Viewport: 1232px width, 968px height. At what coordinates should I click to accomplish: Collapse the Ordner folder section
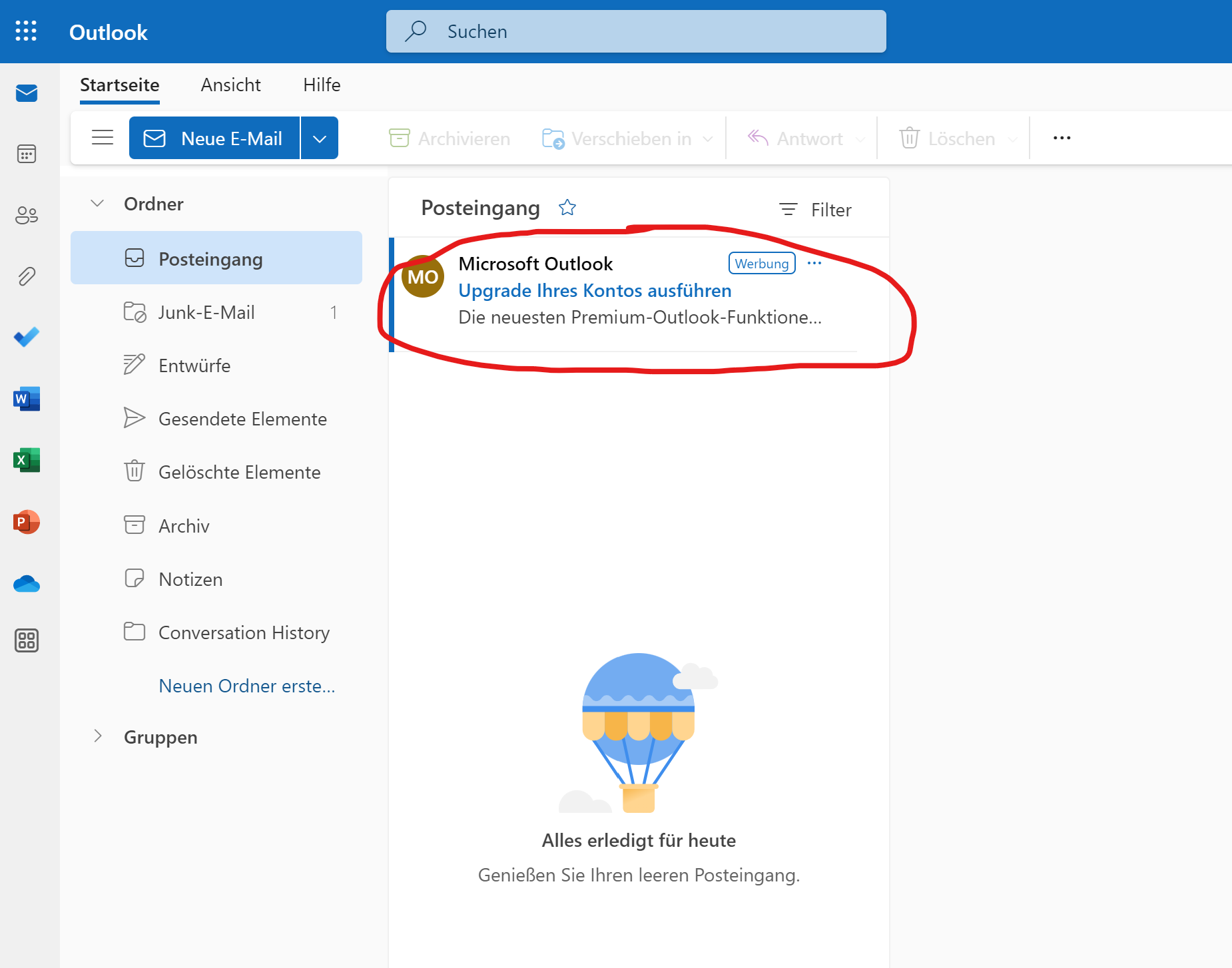[97, 204]
